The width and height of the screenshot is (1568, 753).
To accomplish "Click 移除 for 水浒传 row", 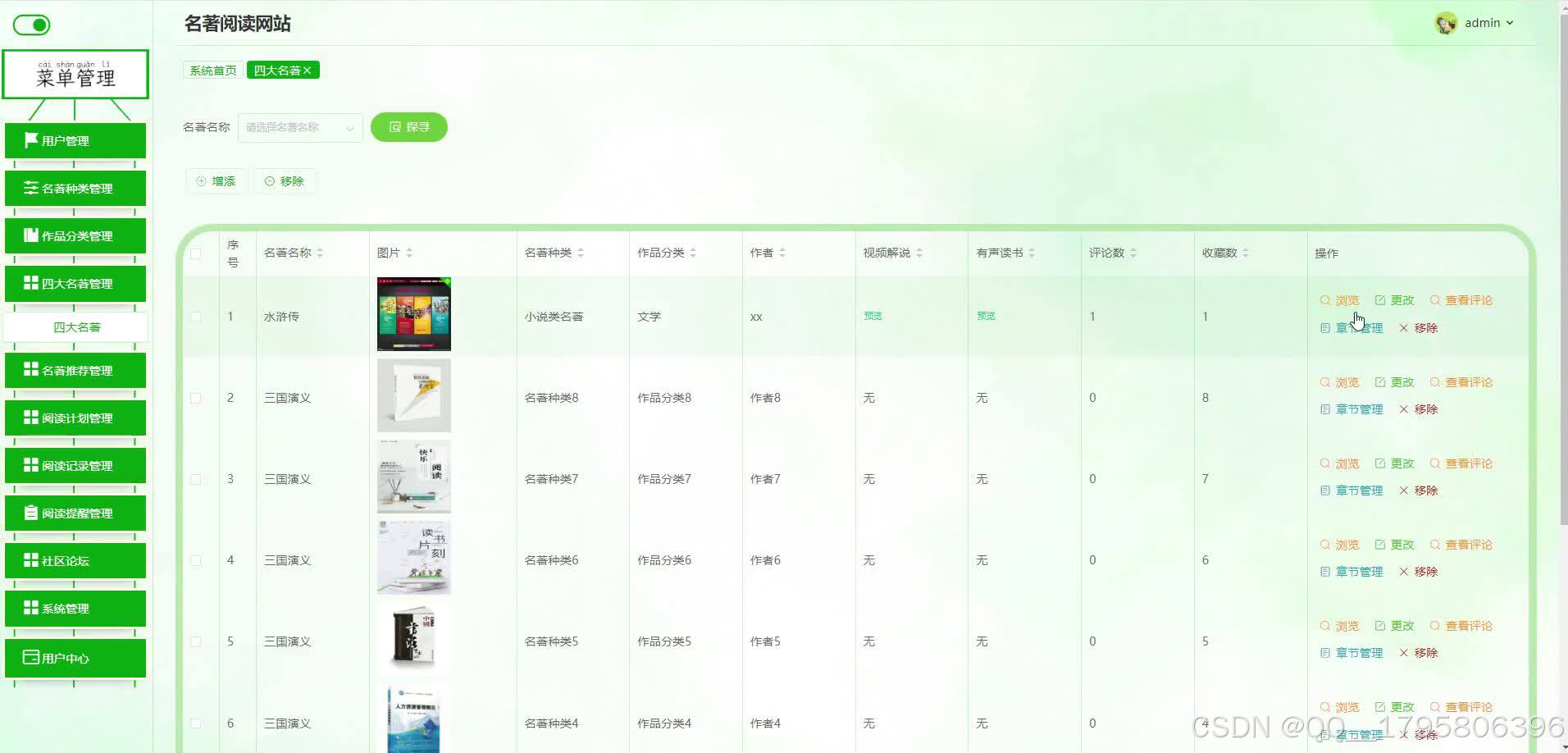I will click(1418, 328).
